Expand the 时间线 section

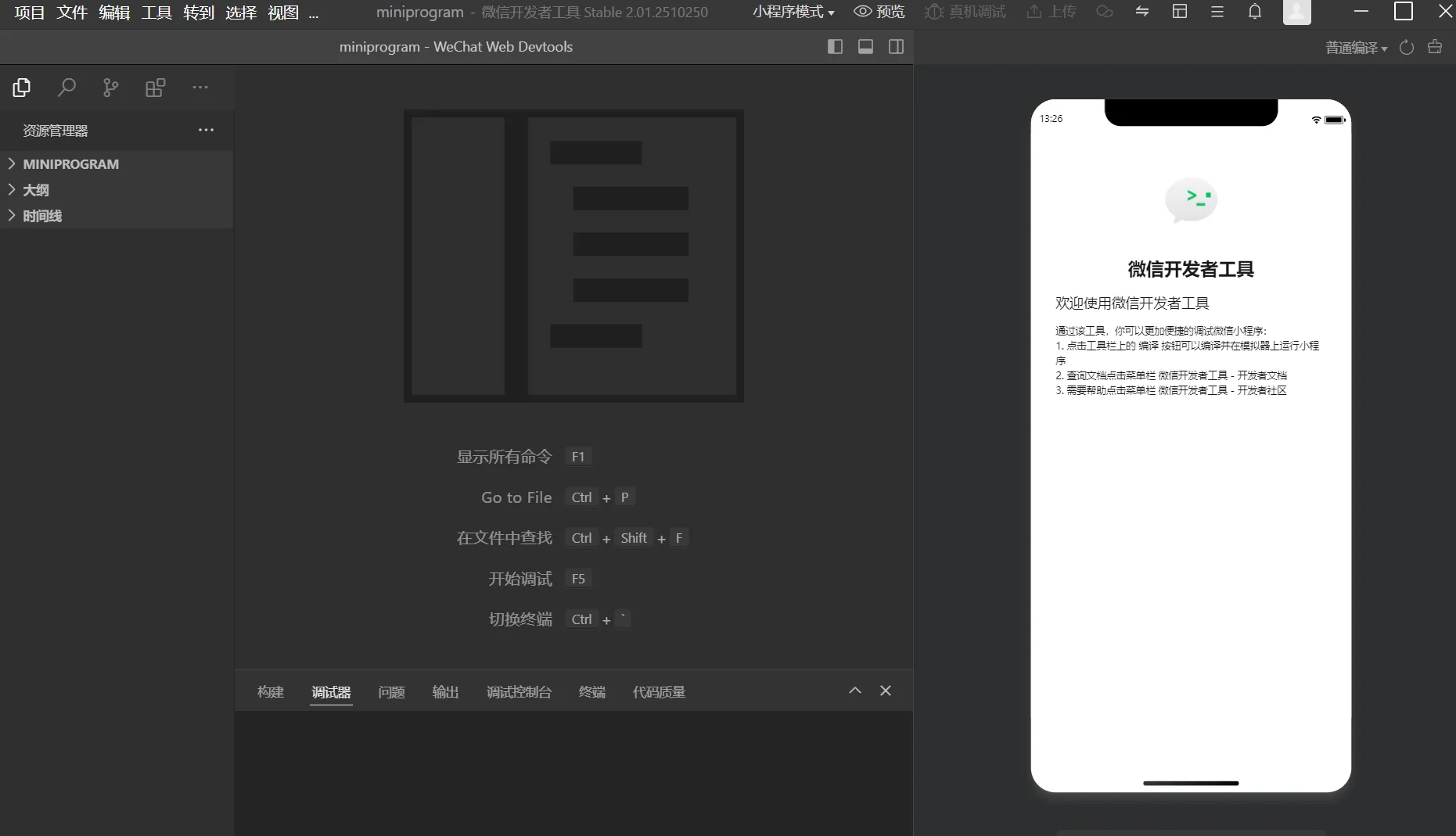43,216
